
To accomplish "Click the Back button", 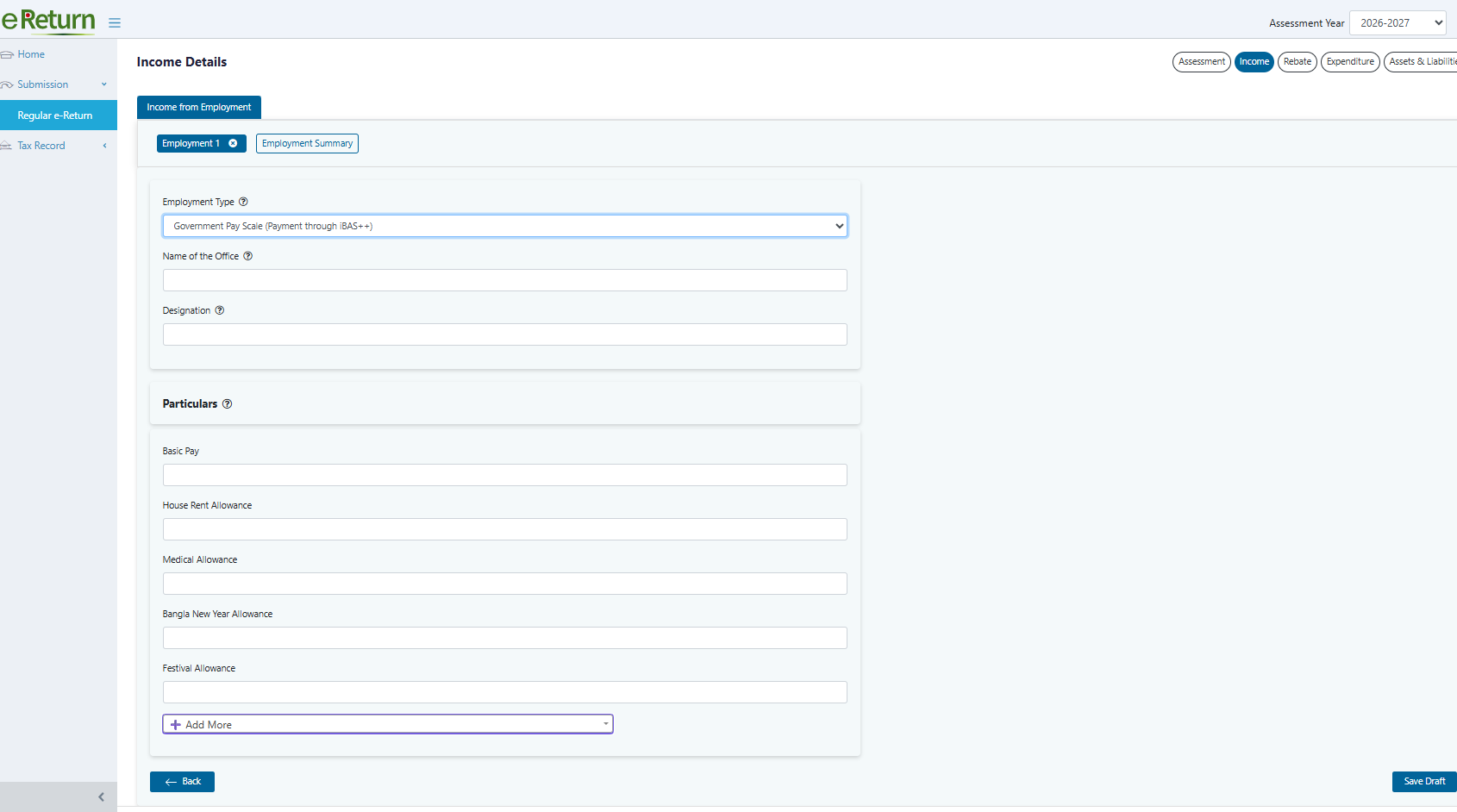I will [x=182, y=782].
